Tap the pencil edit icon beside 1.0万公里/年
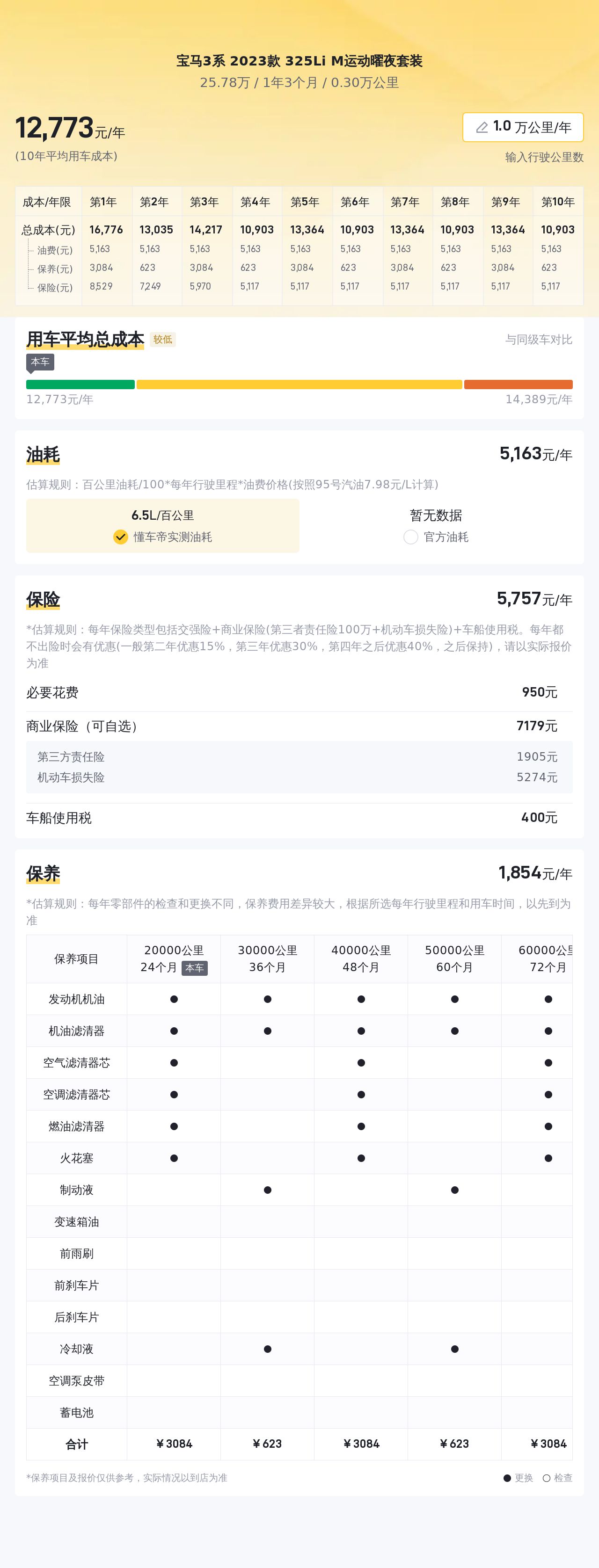Viewport: 599px width, 1568px height. click(482, 127)
